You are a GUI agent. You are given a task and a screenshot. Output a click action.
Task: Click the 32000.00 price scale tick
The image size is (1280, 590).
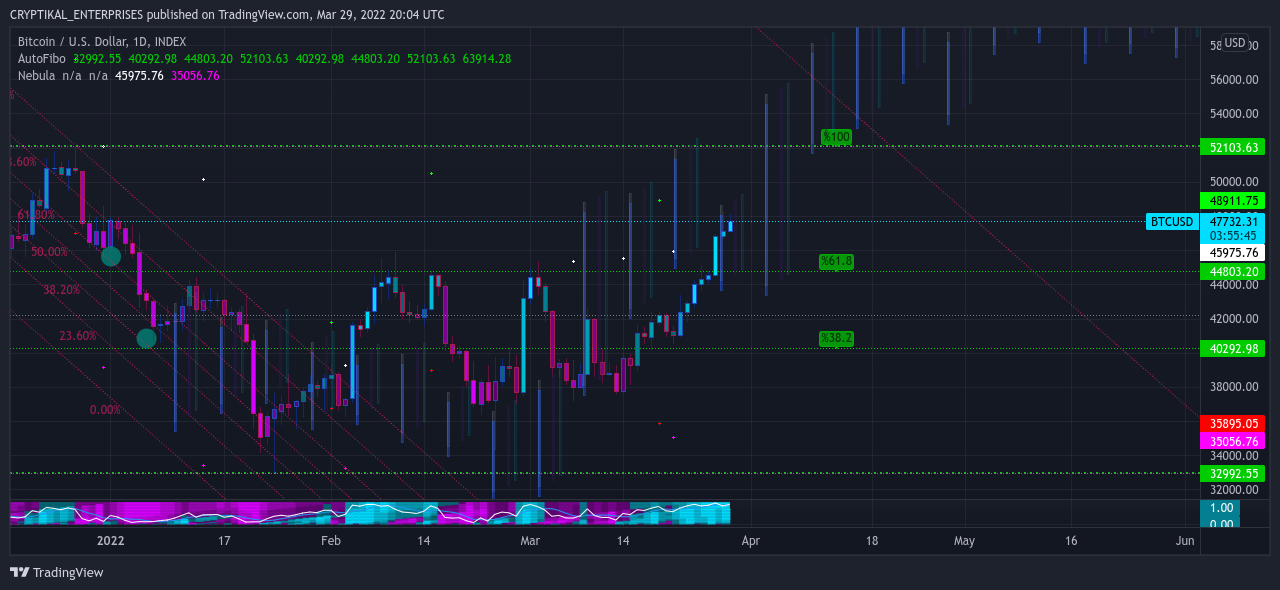[x=1232, y=489]
